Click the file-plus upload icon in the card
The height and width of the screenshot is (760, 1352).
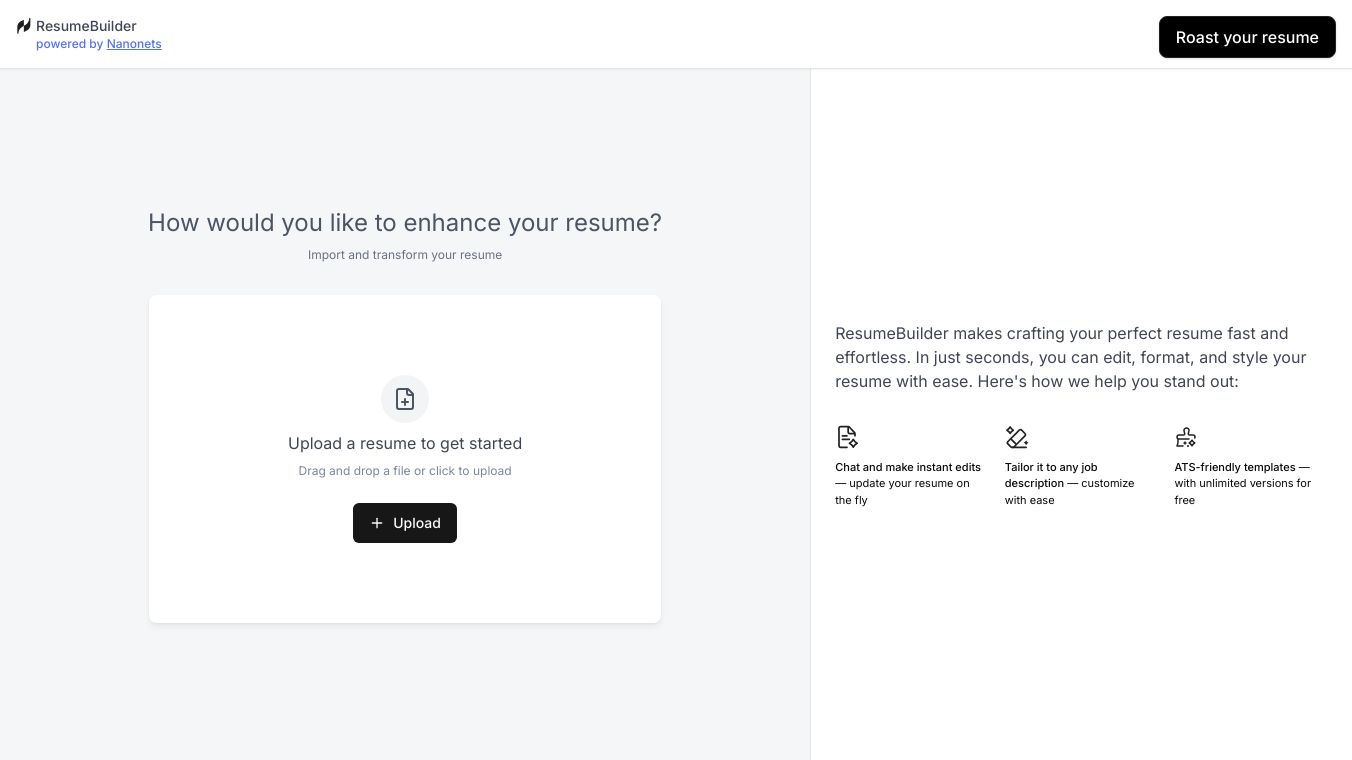(x=405, y=399)
